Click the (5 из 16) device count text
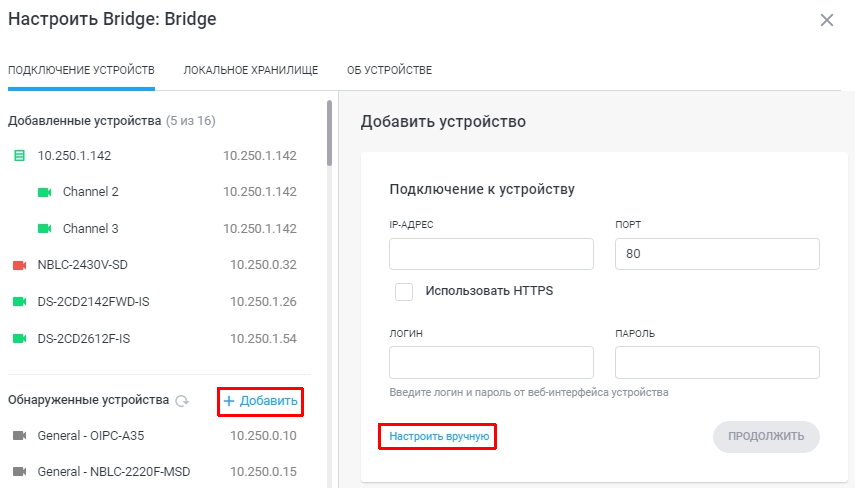 (x=191, y=121)
